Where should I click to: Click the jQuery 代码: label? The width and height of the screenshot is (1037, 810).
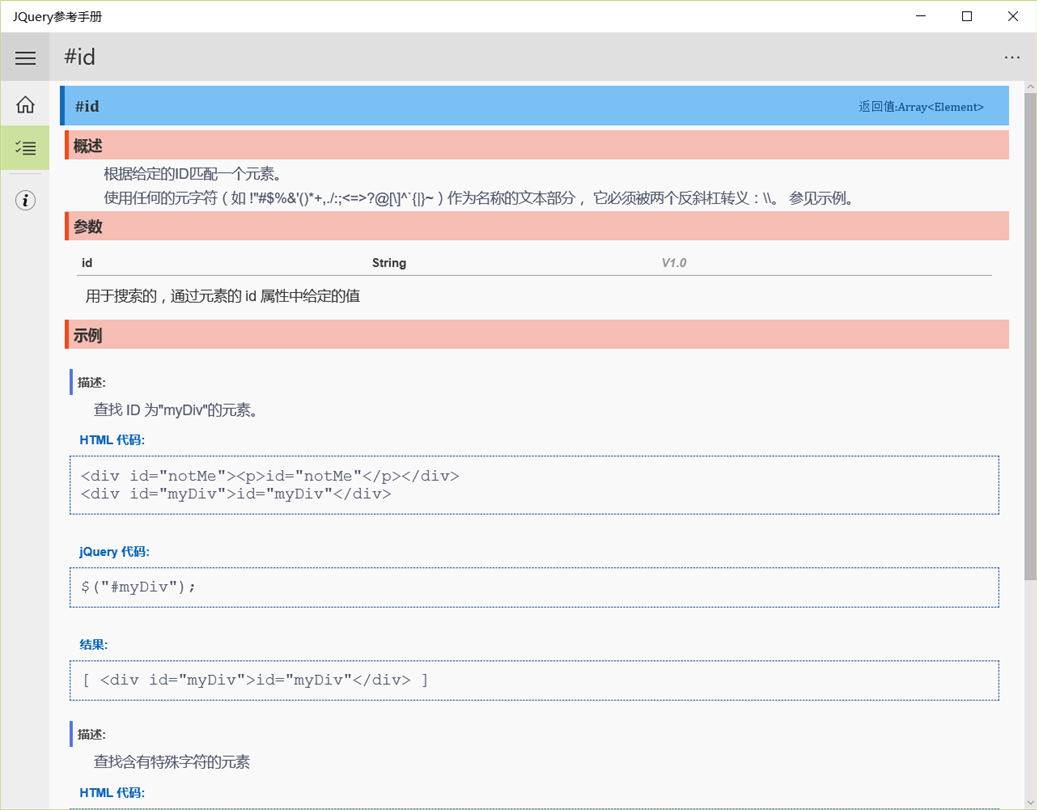(x=114, y=551)
